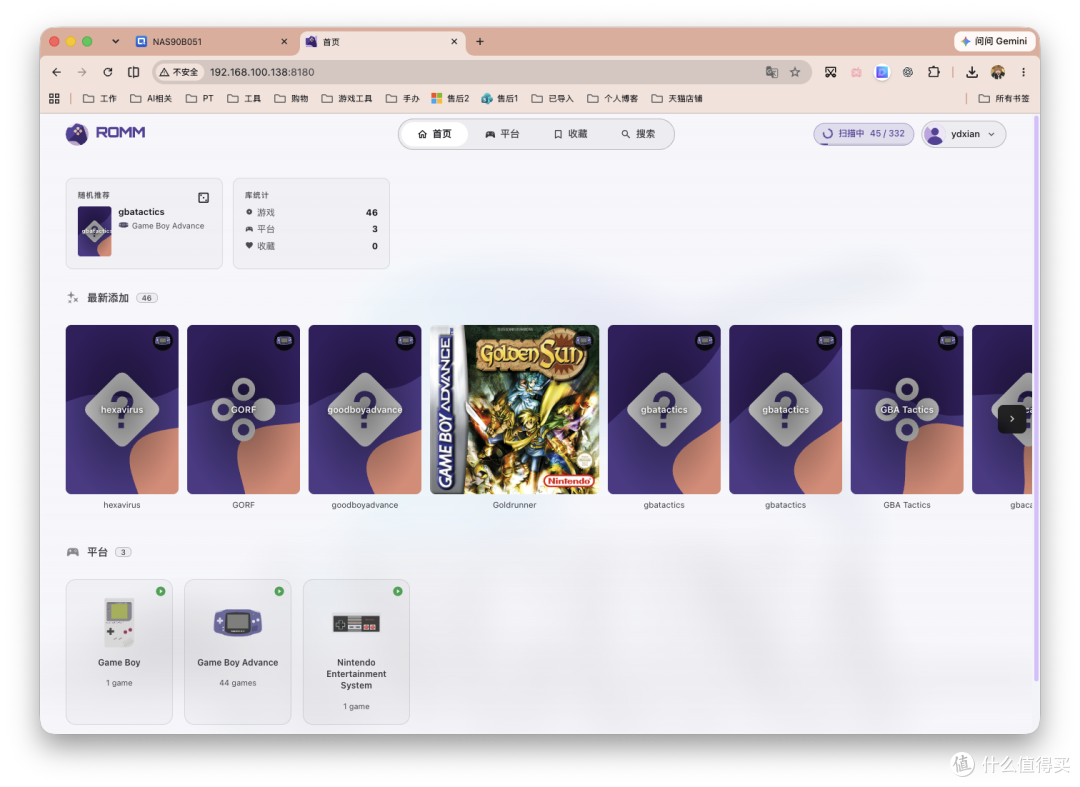
Task: Click the 最新添加 section header
Action: pos(108,297)
